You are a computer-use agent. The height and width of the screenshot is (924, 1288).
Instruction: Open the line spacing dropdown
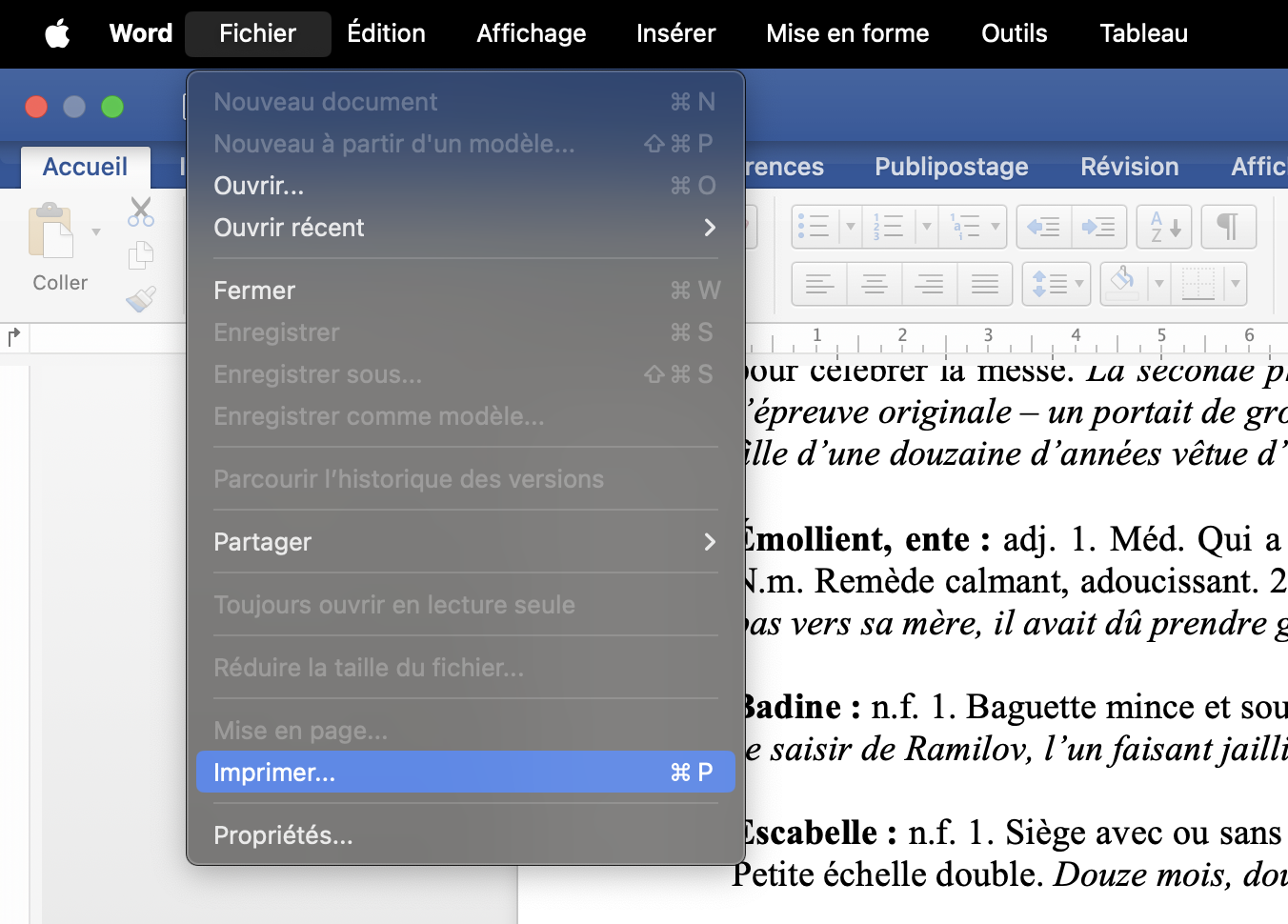point(1057,284)
